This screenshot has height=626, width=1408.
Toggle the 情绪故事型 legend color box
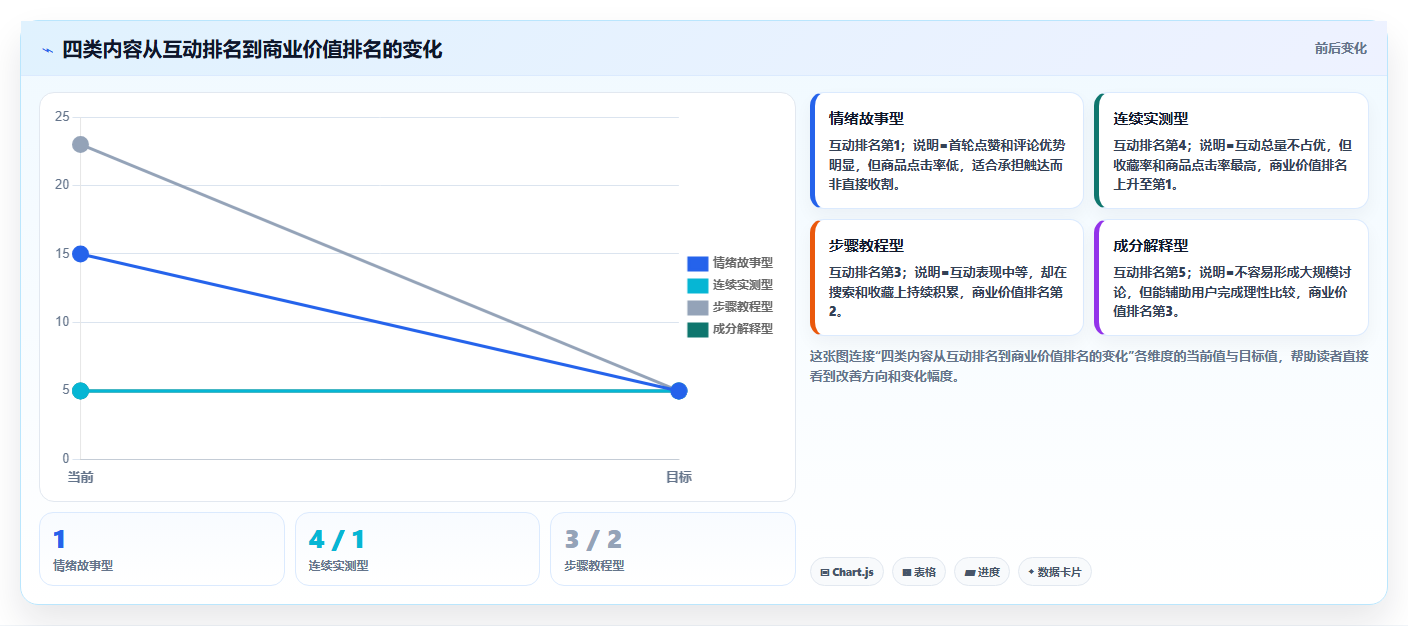697,263
